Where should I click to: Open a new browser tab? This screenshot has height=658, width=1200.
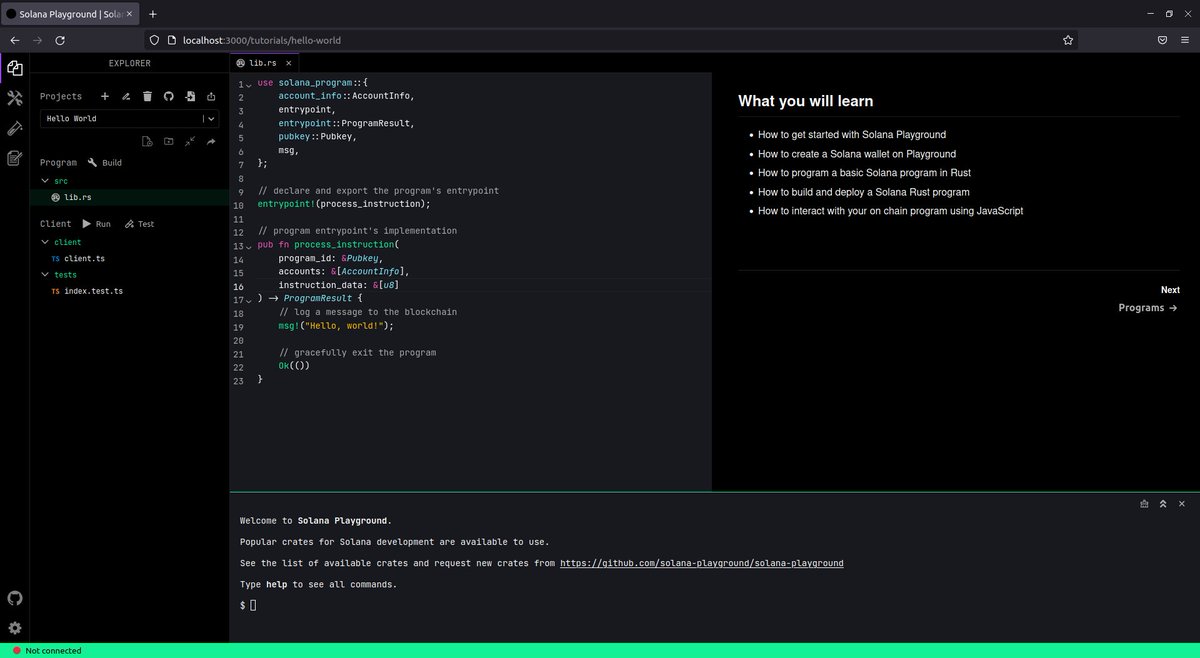(x=153, y=14)
